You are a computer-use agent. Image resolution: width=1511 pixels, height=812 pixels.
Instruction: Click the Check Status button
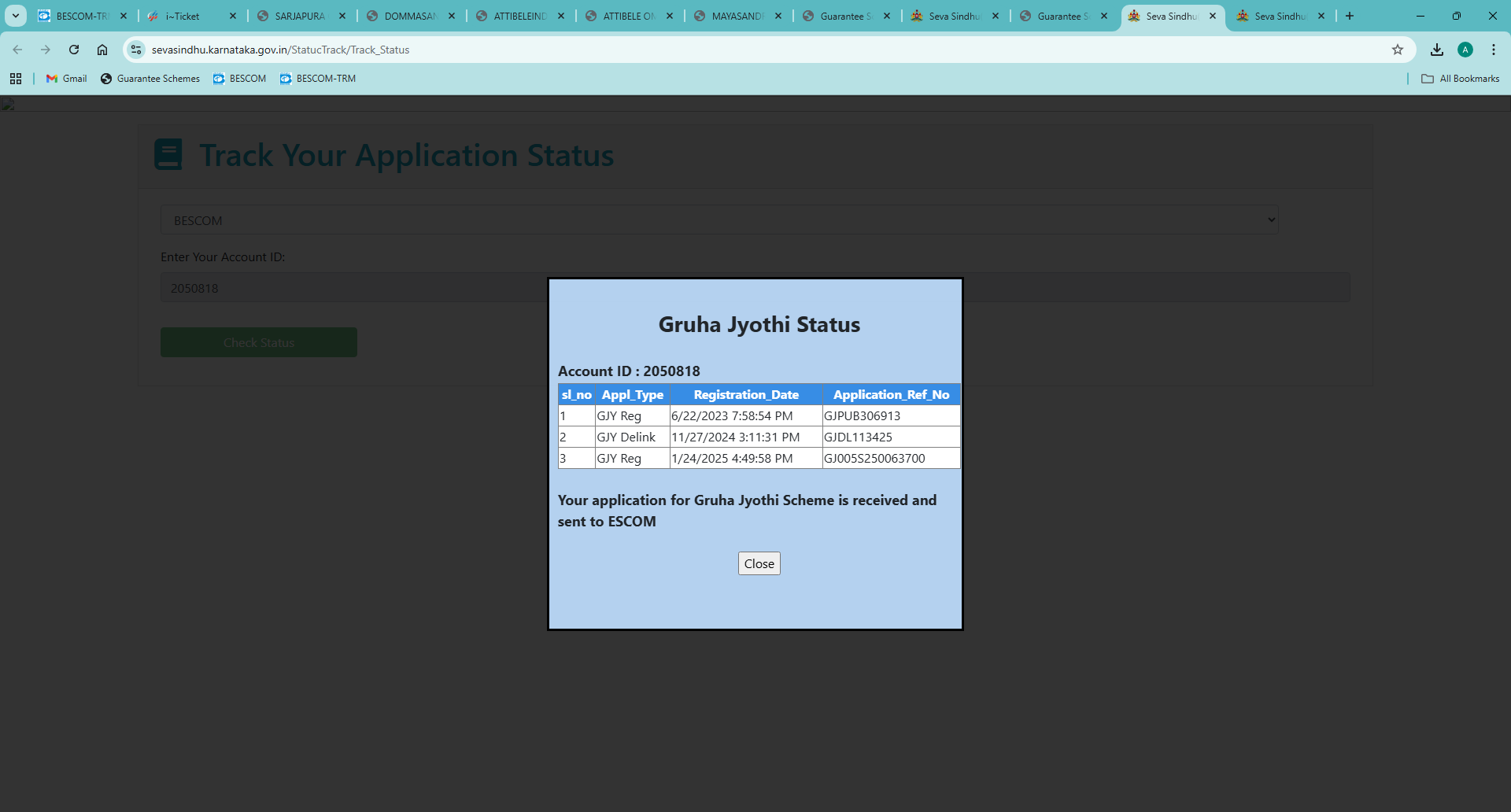(259, 342)
